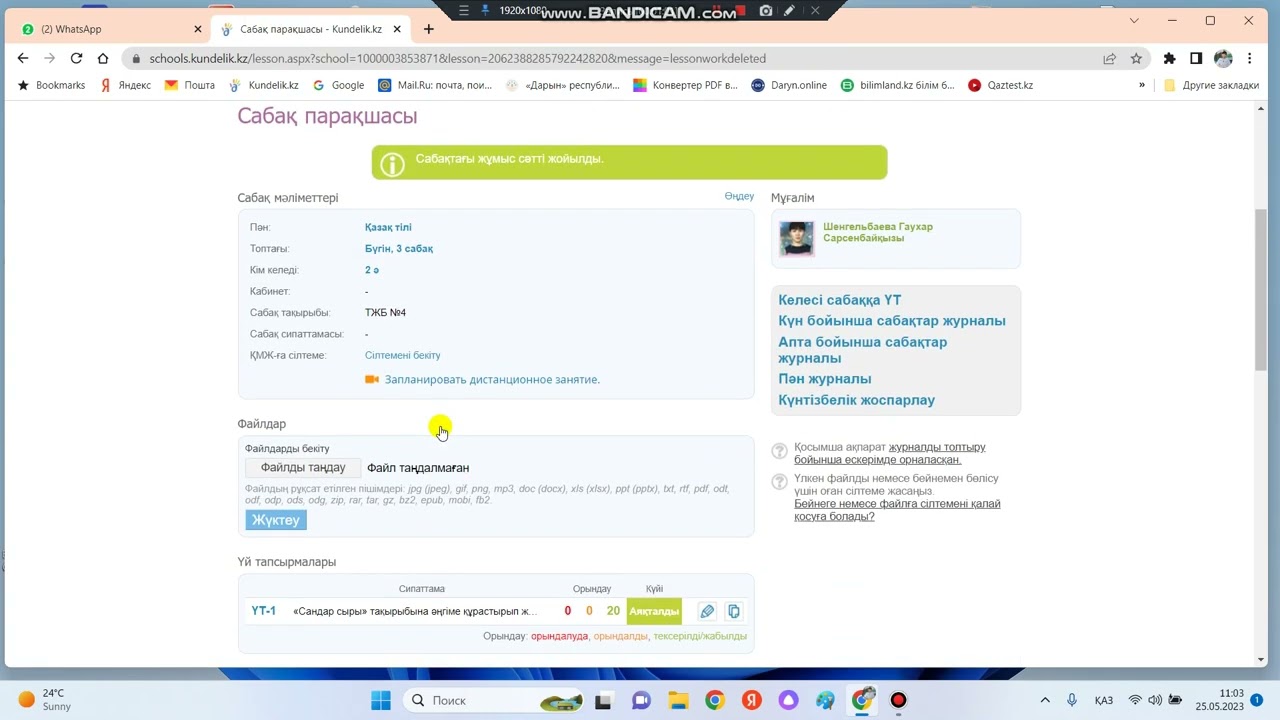Open the Пошта bookmark

190,85
